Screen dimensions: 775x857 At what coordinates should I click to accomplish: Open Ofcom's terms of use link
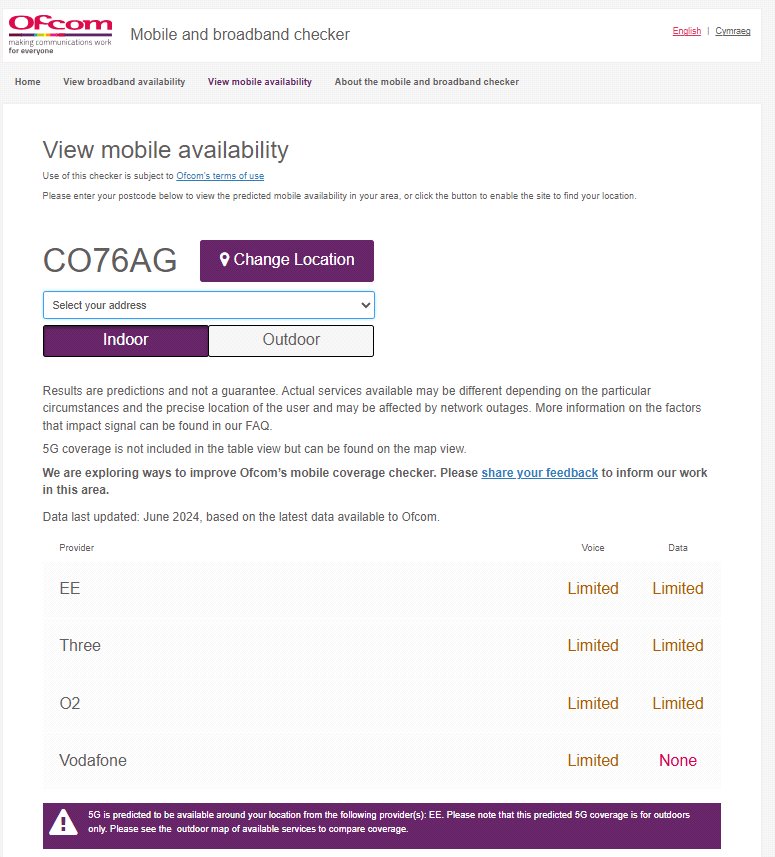click(x=220, y=176)
